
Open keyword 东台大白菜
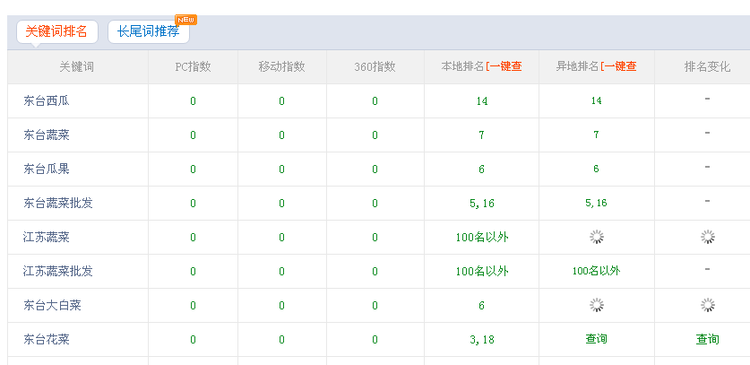coord(52,305)
